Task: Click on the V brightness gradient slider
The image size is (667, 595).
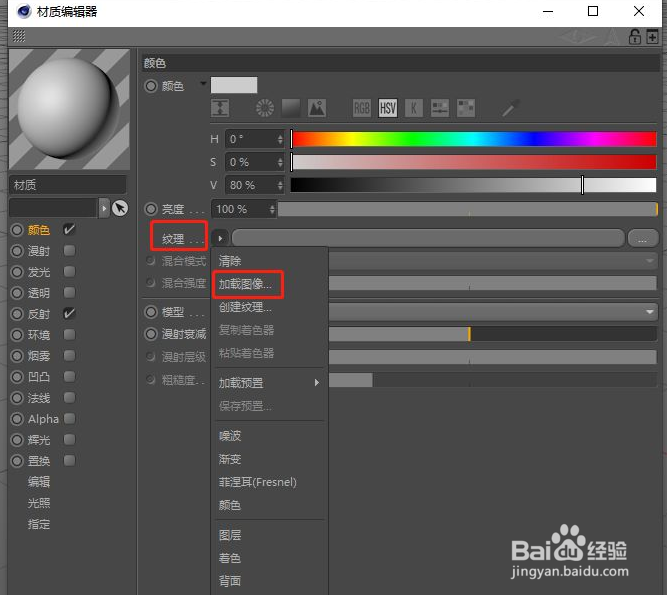Action: tap(474, 185)
